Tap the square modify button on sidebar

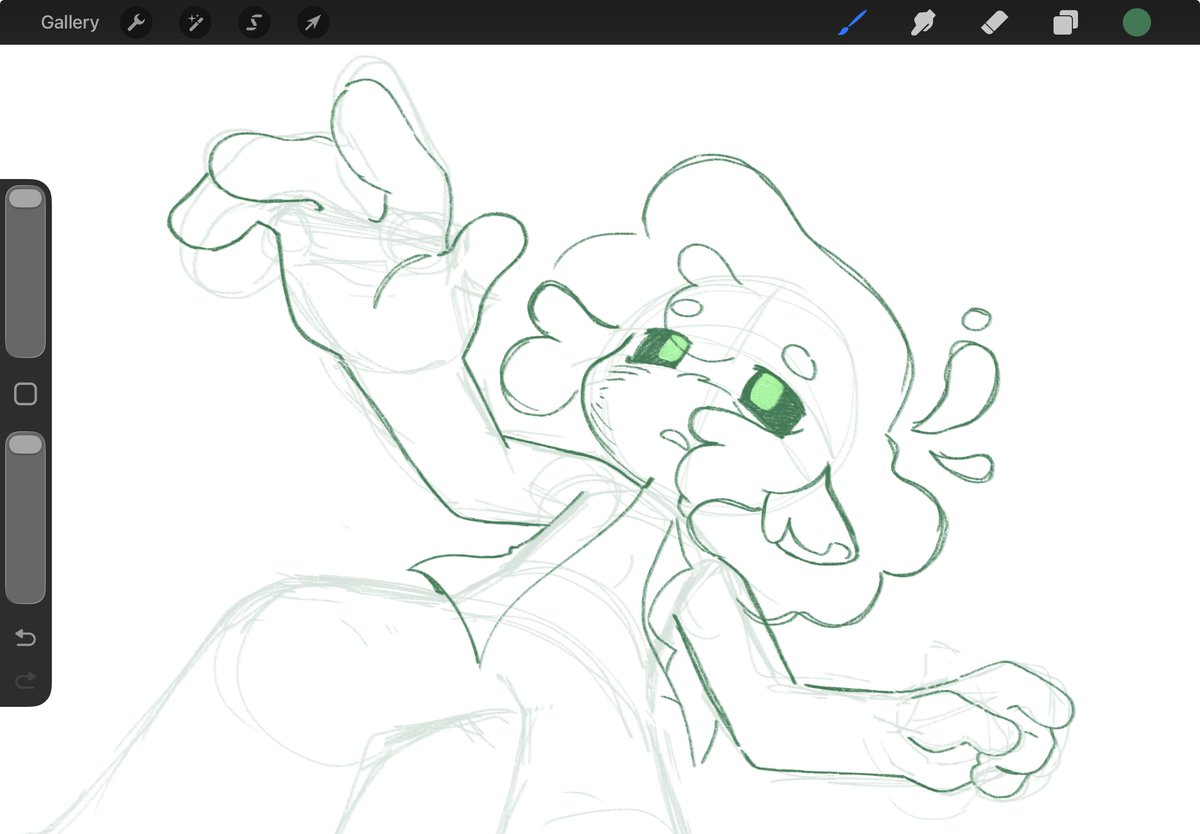[26, 394]
